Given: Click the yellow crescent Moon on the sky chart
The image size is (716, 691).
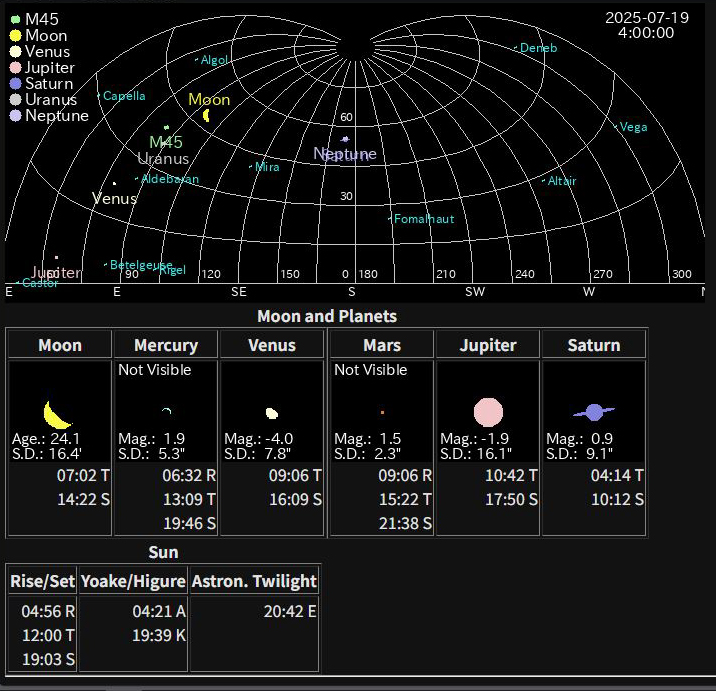Looking at the screenshot, I should (206, 115).
